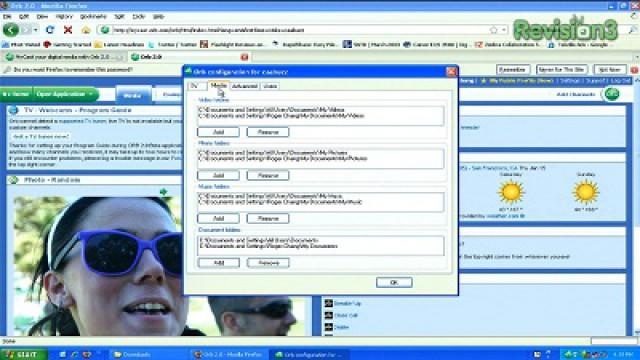Screen dimensions: 640x360
Task: Click the green Orb logo icon
Action: pyautogui.click(x=612, y=94)
